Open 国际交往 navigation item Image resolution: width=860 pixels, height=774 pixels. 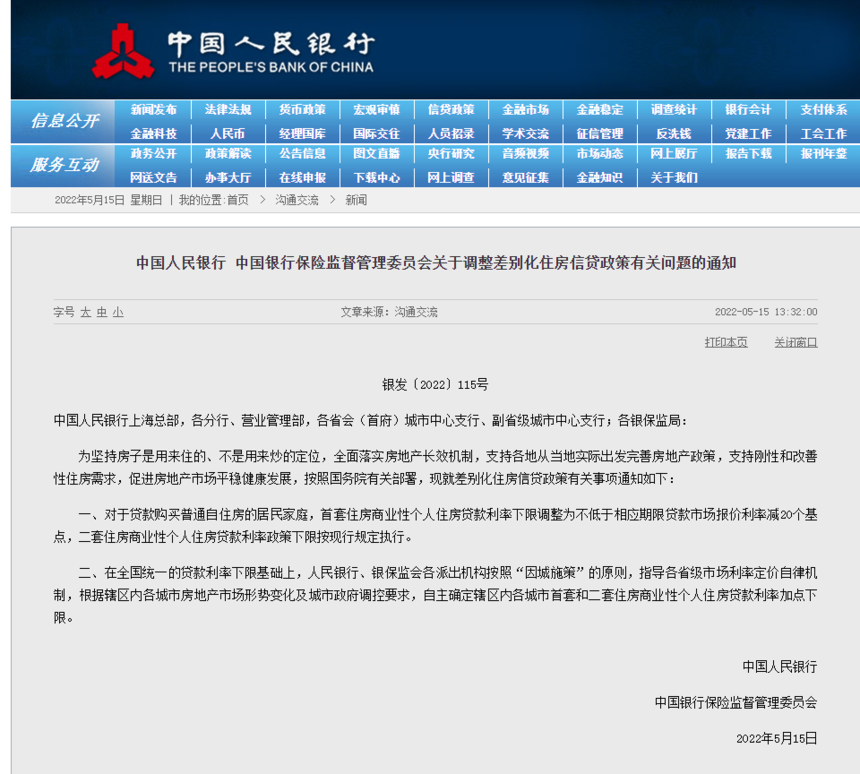[377, 134]
